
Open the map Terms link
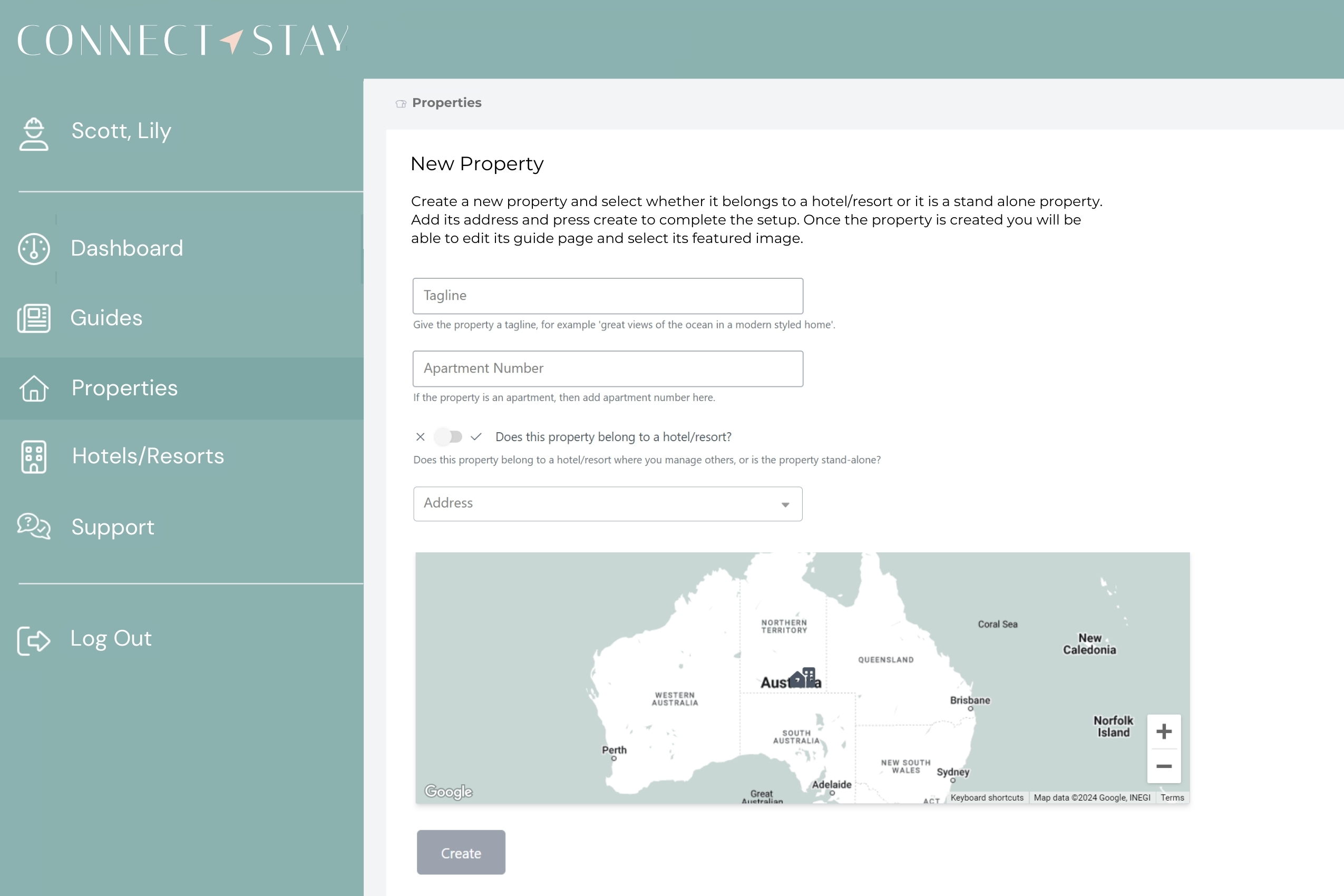pos(1172,798)
